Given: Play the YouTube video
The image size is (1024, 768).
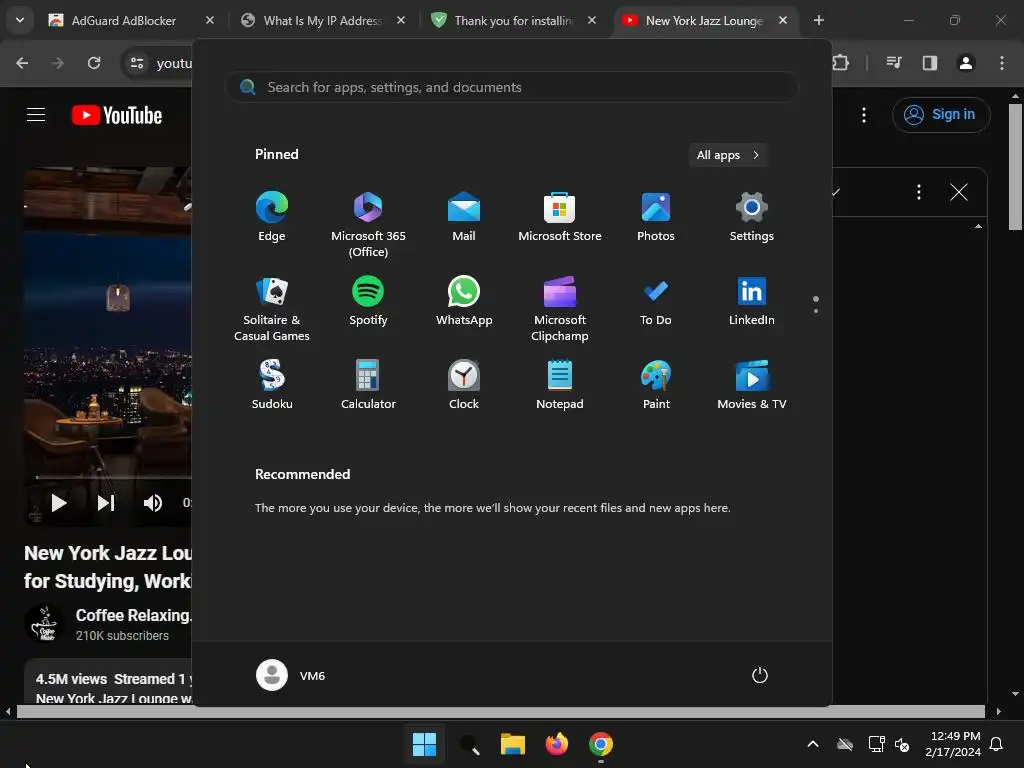Looking at the screenshot, I should (59, 503).
